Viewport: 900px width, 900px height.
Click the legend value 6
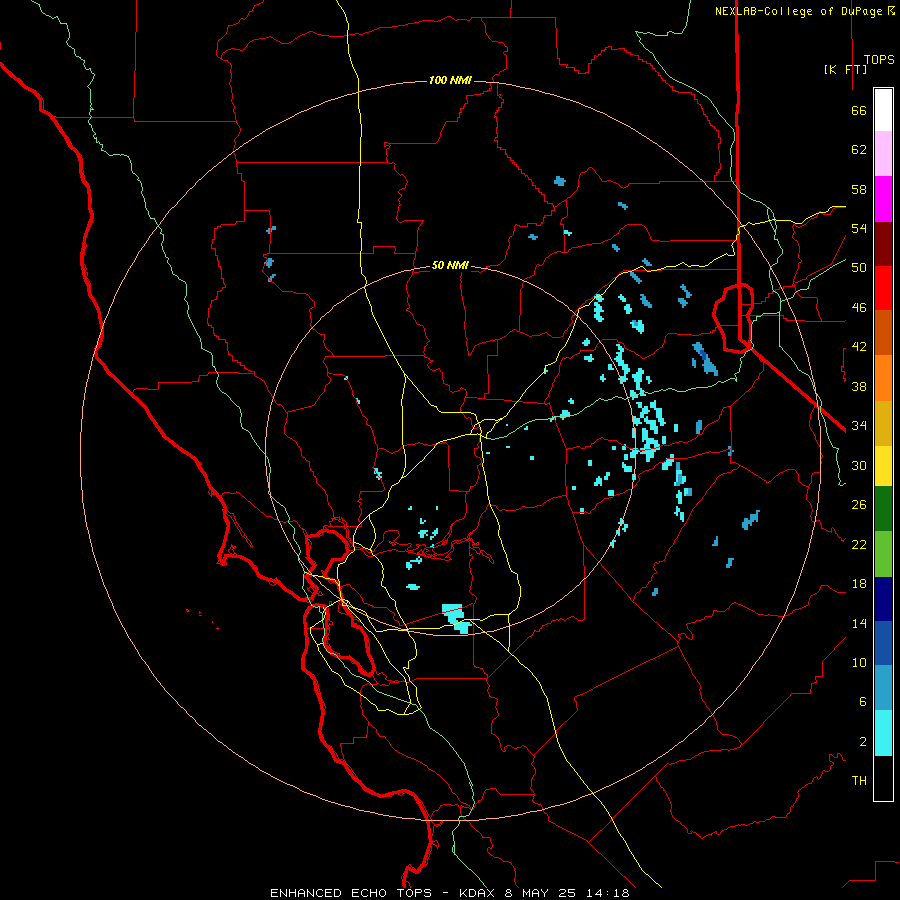(862, 702)
